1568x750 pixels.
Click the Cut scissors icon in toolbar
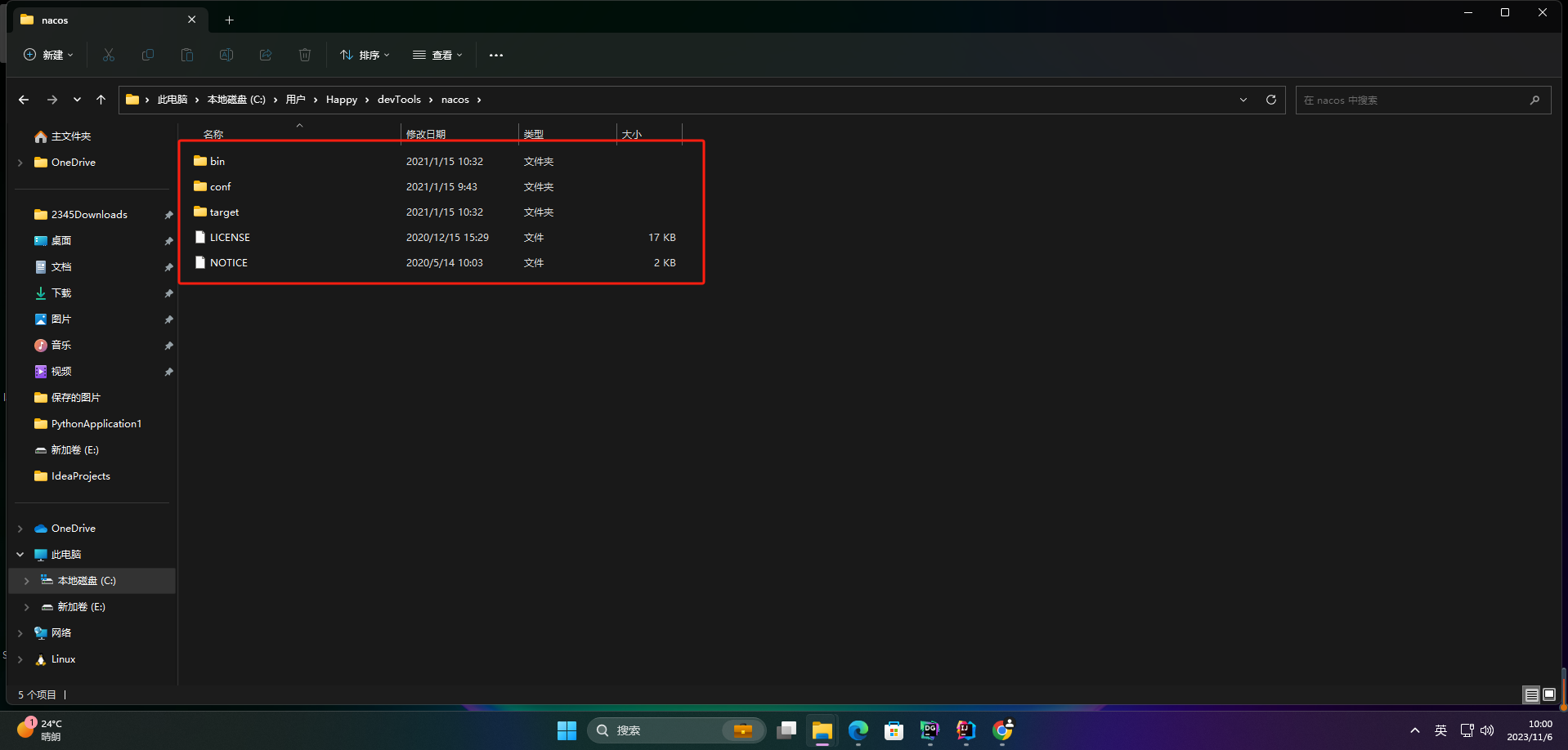109,55
